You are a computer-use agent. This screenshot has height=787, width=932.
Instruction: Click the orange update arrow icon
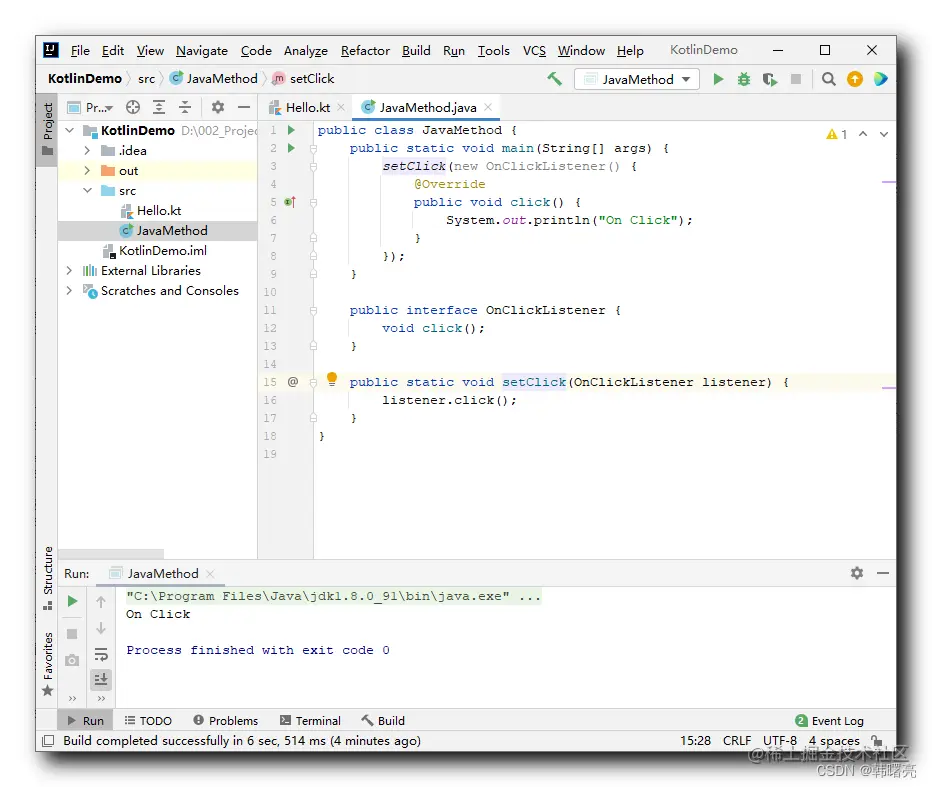pos(855,79)
